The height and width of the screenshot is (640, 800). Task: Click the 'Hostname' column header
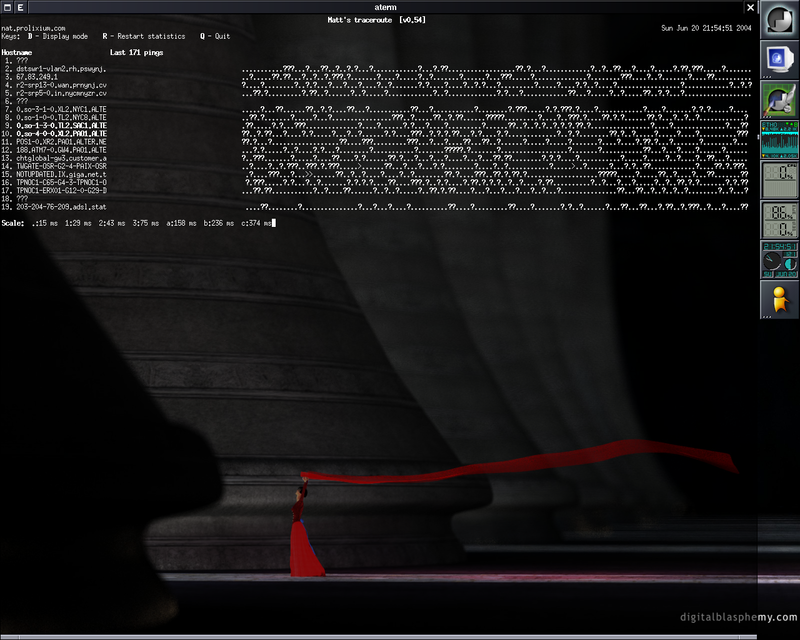click(17, 53)
